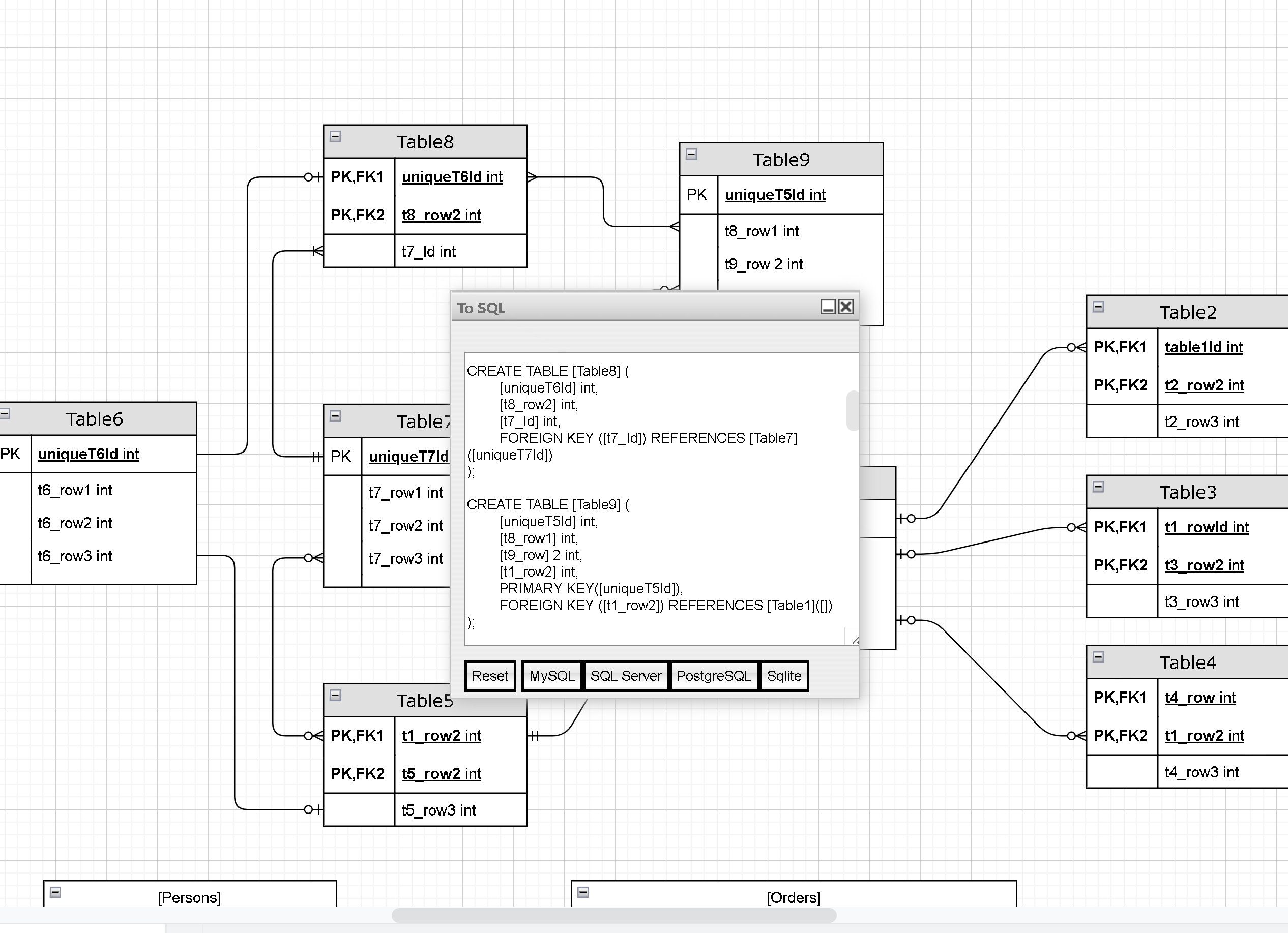Toggle the Table7 collapsed state
This screenshot has height=933, width=1288.
coord(335,416)
